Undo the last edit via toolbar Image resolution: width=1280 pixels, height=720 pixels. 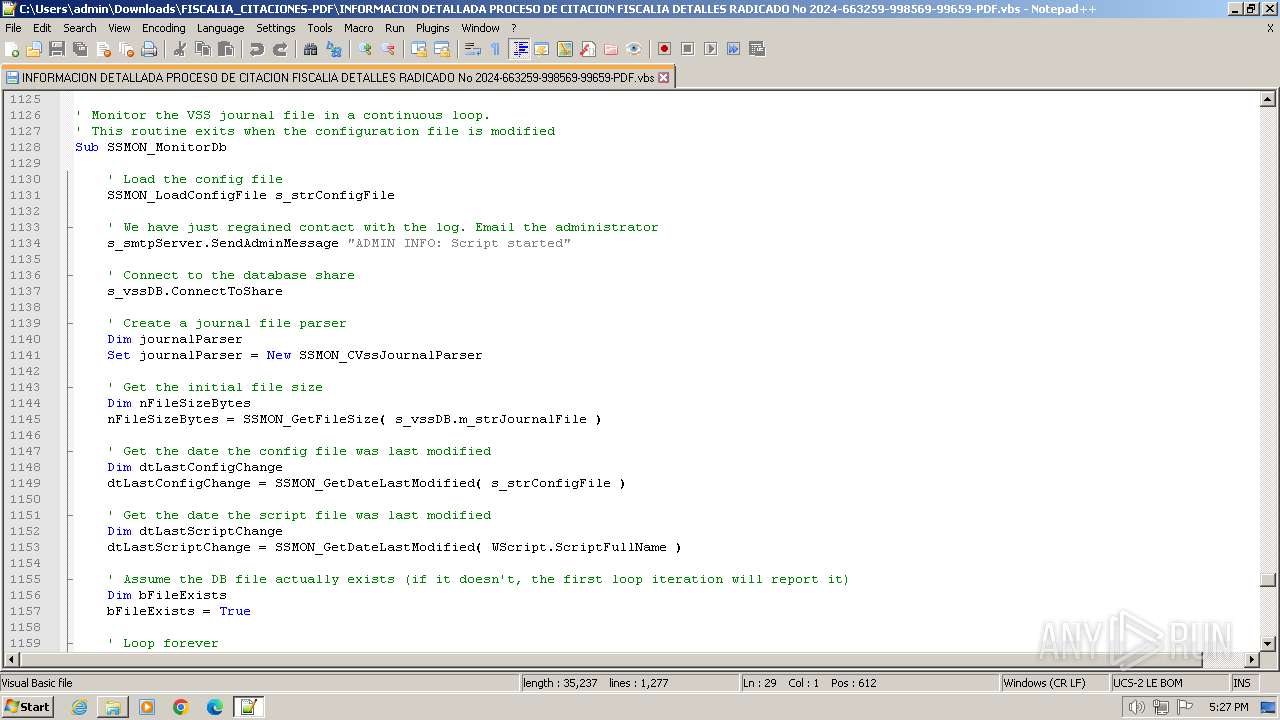pyautogui.click(x=257, y=49)
